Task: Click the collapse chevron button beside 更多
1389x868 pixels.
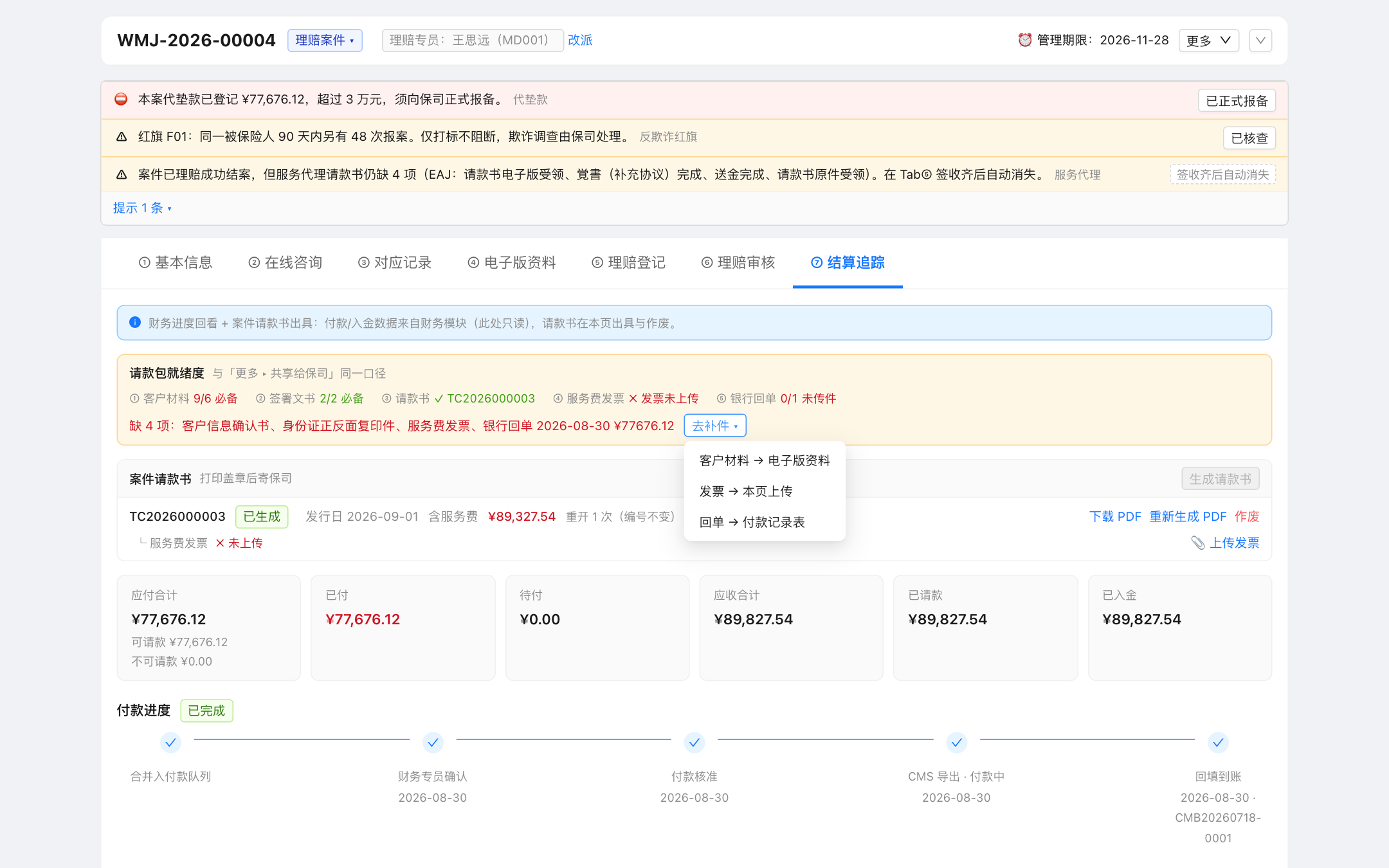Action: pos(1260,41)
